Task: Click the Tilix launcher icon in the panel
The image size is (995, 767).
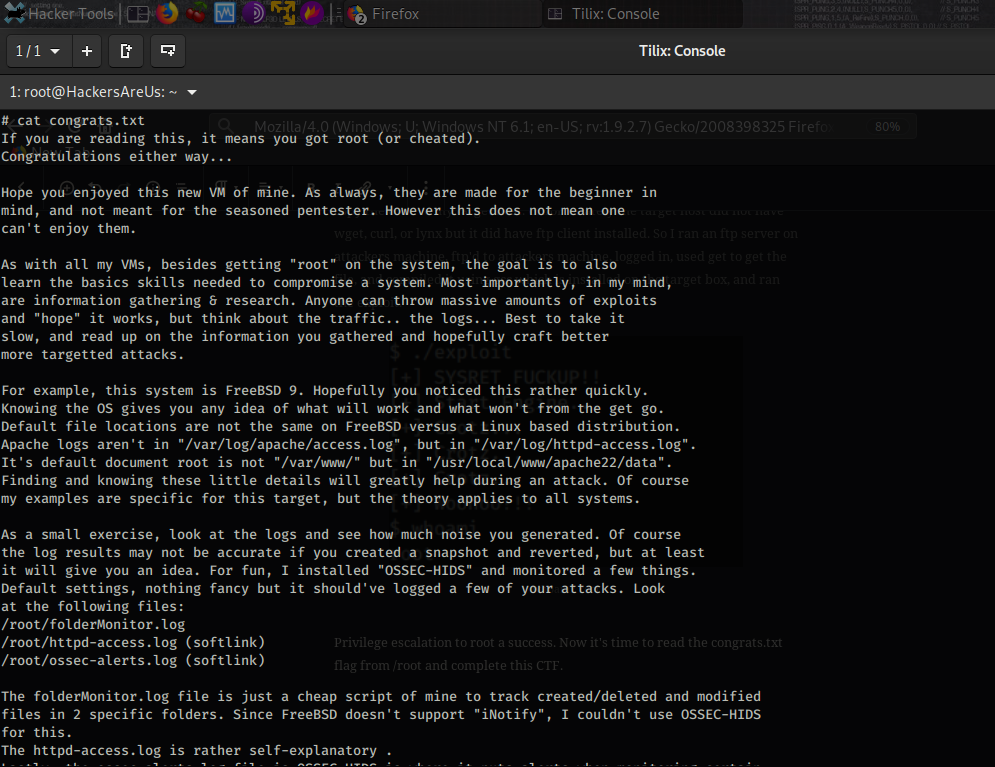Action: point(138,14)
